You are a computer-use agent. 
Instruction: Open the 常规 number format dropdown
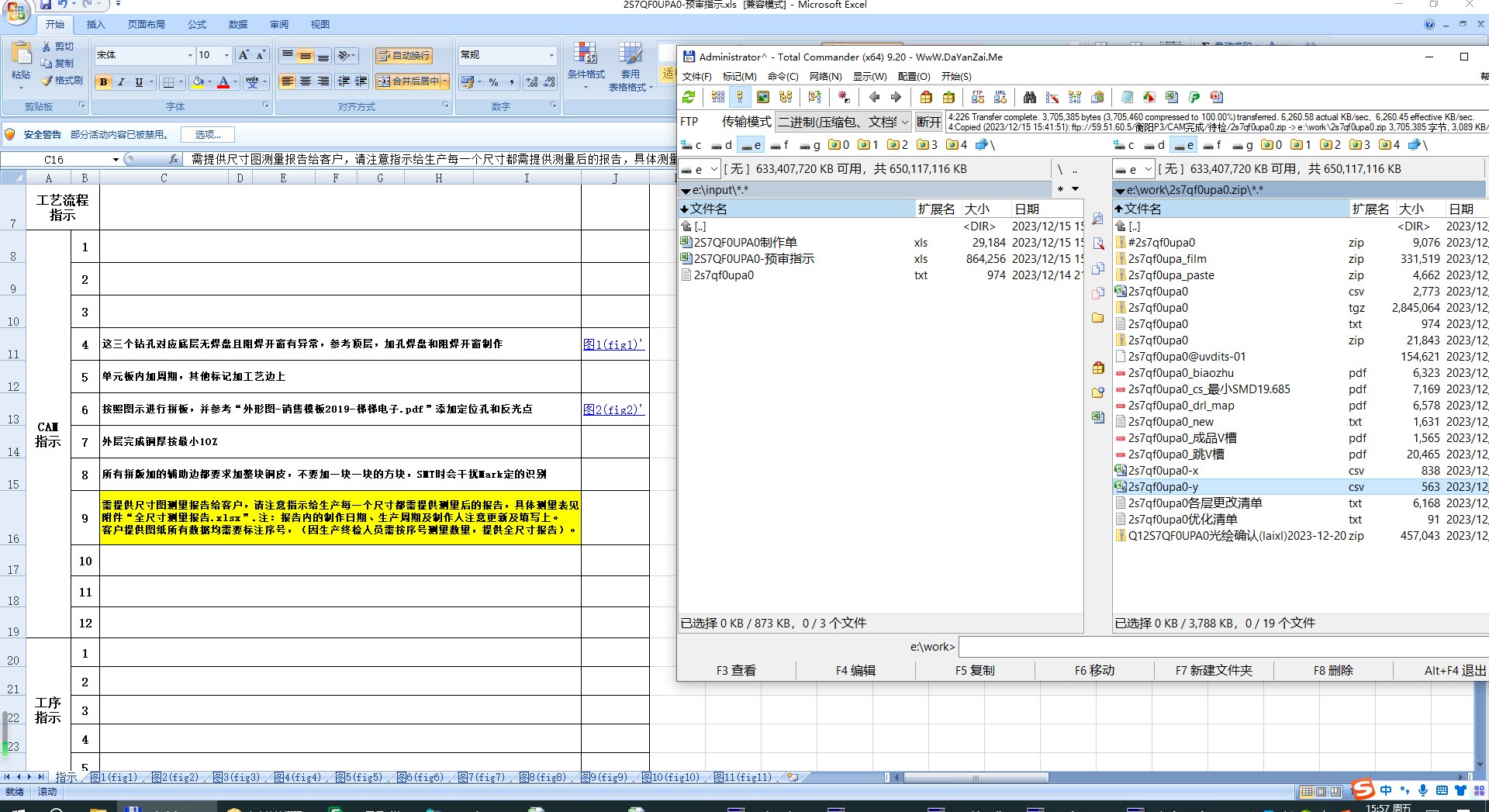click(x=551, y=55)
